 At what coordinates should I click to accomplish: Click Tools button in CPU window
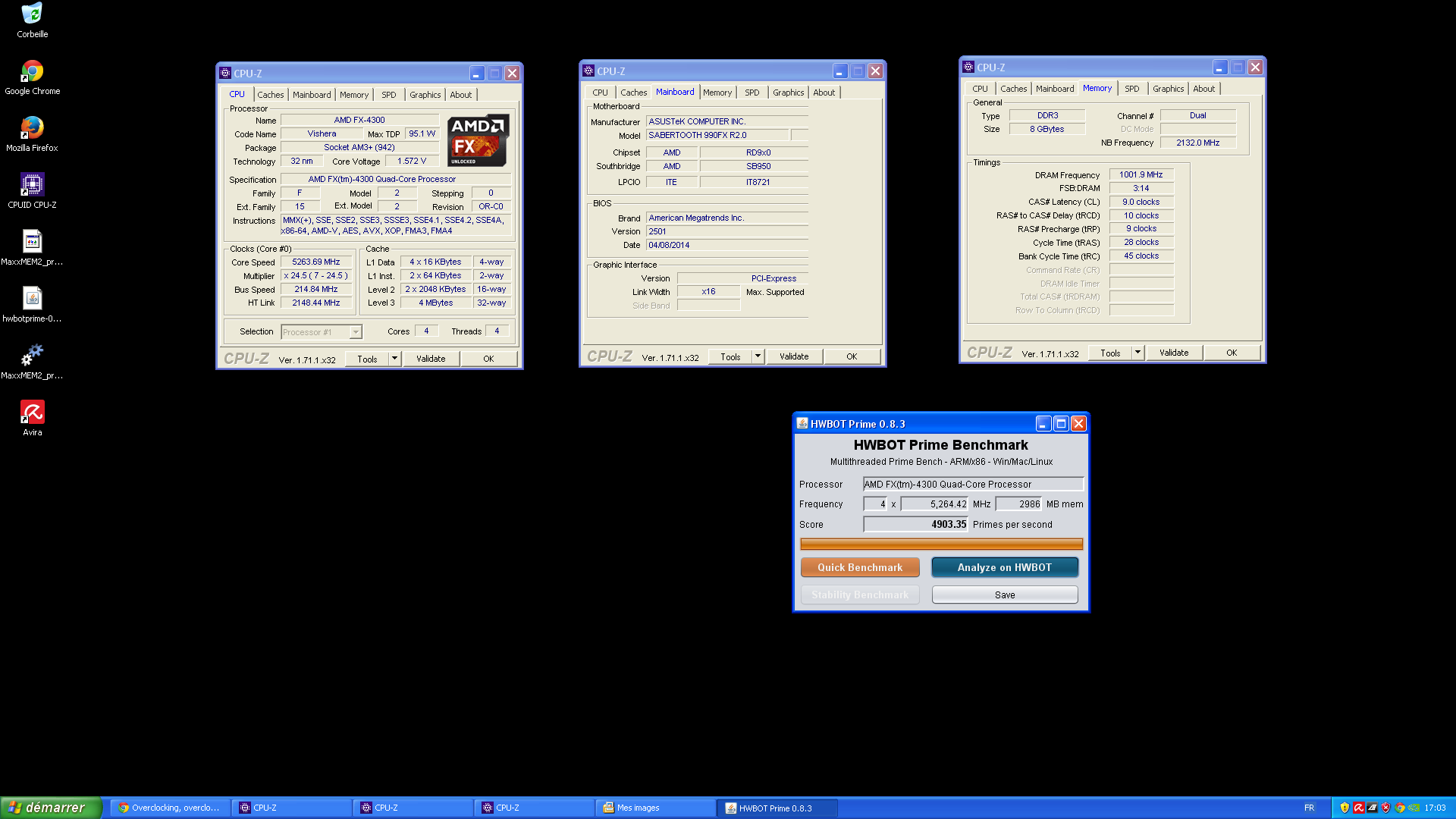[x=367, y=359]
